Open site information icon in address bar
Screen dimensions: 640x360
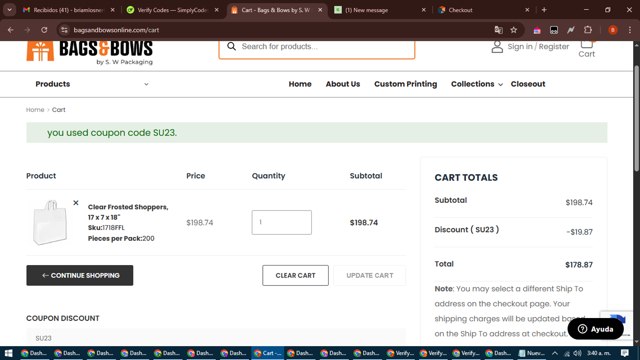coord(64,30)
